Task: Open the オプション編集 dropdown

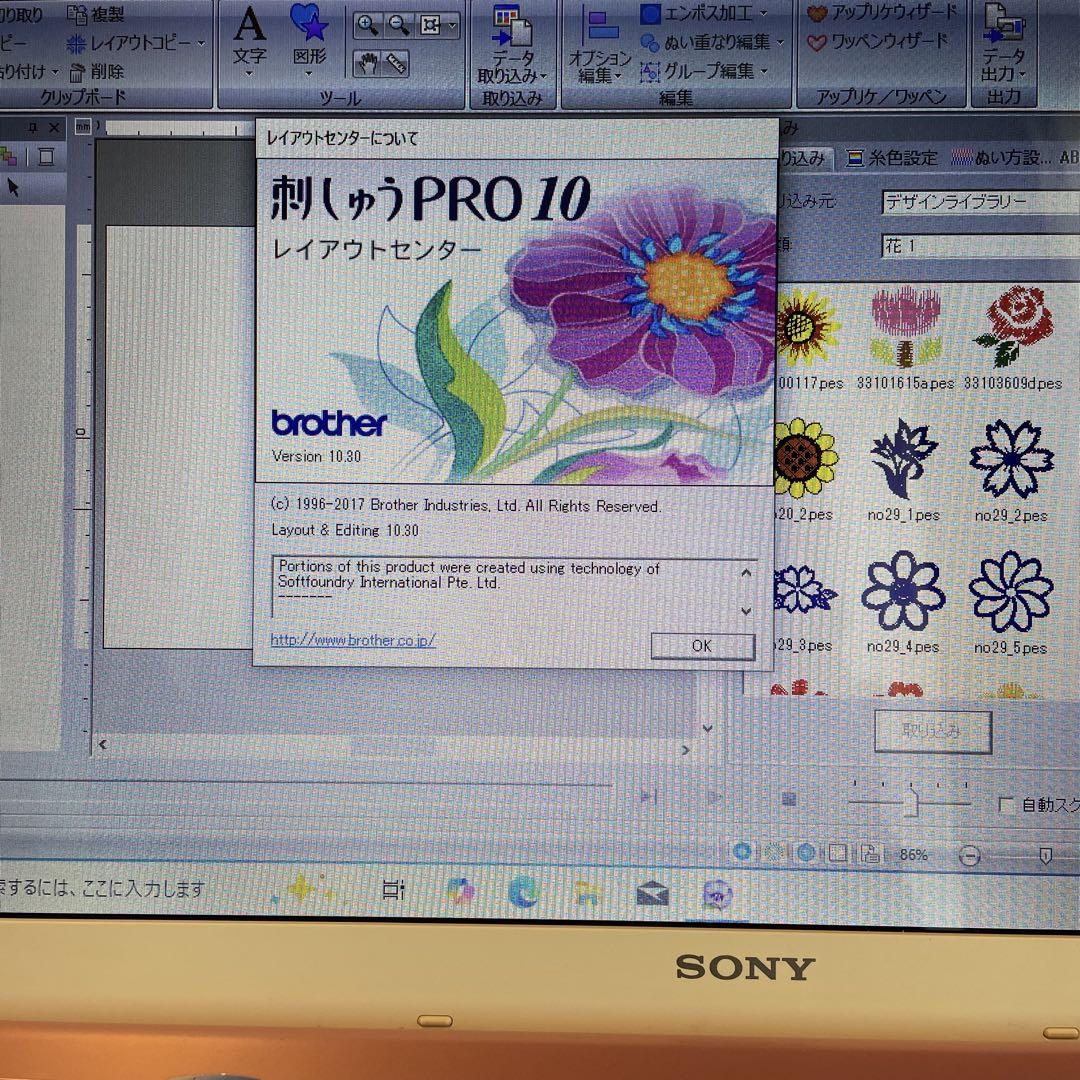Action: coord(618,76)
